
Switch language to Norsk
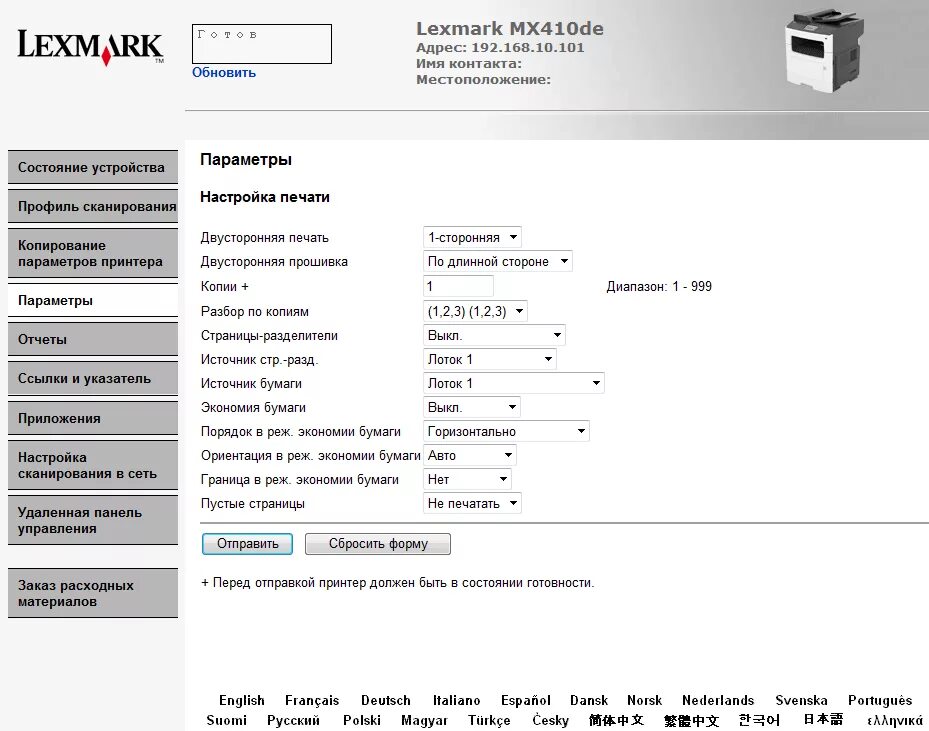click(645, 700)
